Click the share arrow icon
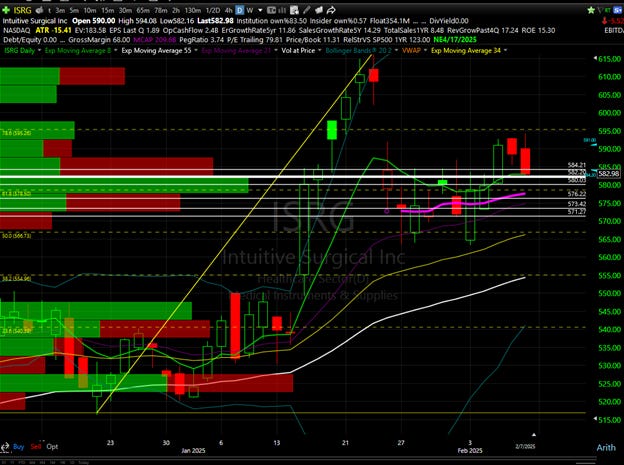Viewport: 624px width, 465px height. 331,10
